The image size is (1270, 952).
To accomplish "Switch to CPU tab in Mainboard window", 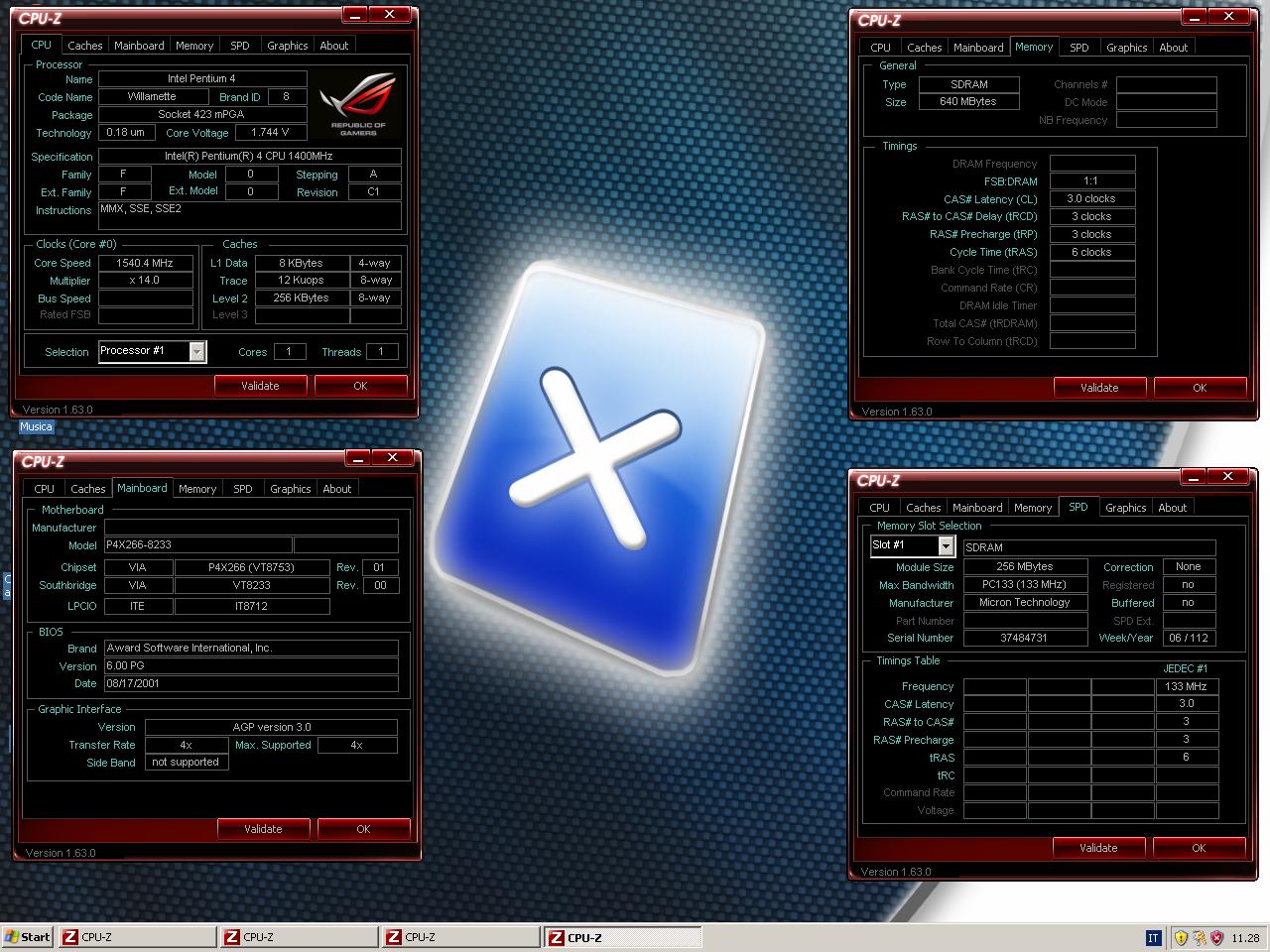I will pos(45,489).
